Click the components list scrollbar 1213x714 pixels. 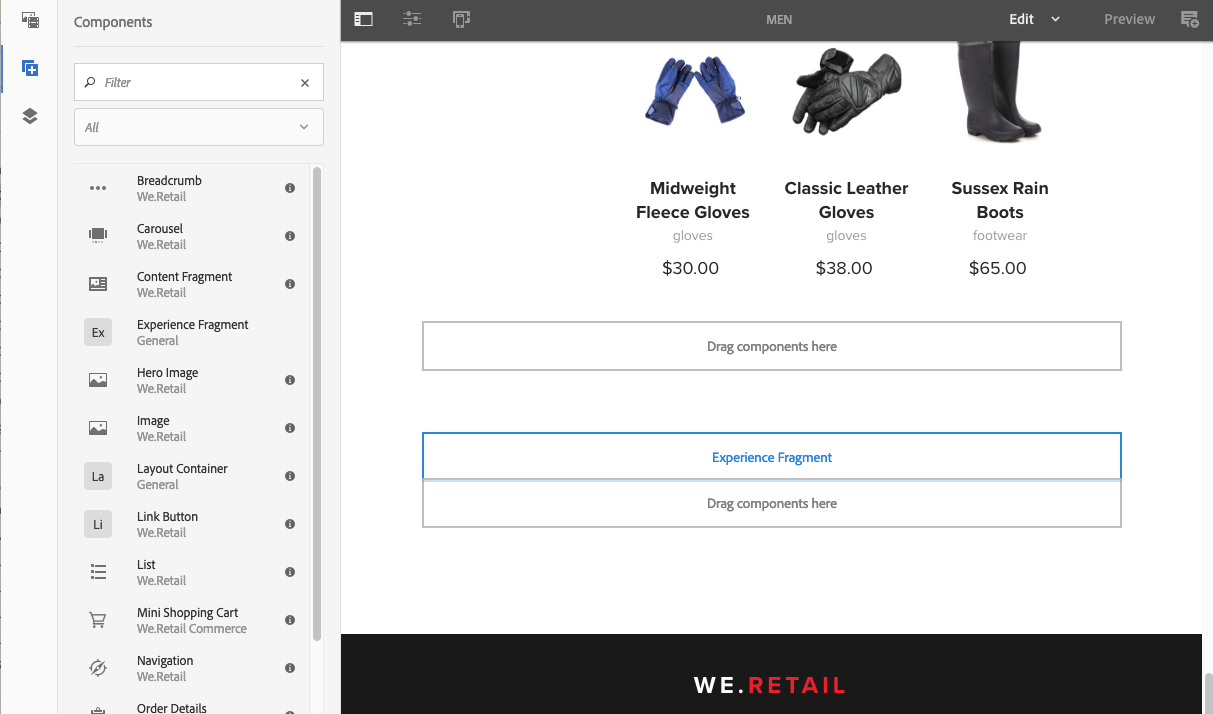[x=317, y=400]
